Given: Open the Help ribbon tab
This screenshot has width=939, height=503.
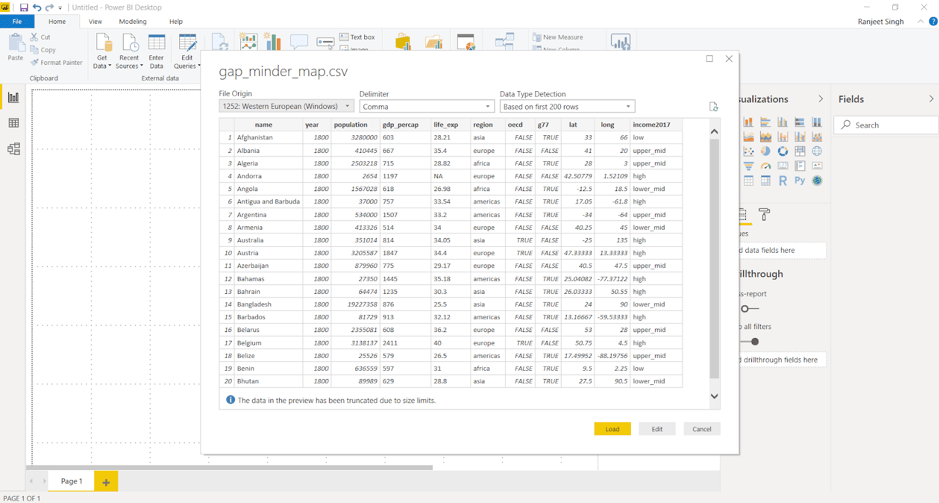Looking at the screenshot, I should tap(175, 22).
